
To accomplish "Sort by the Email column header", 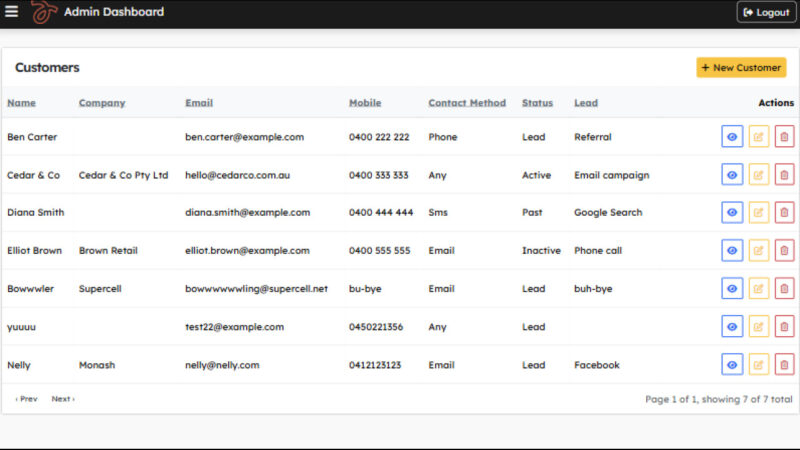I will point(199,103).
